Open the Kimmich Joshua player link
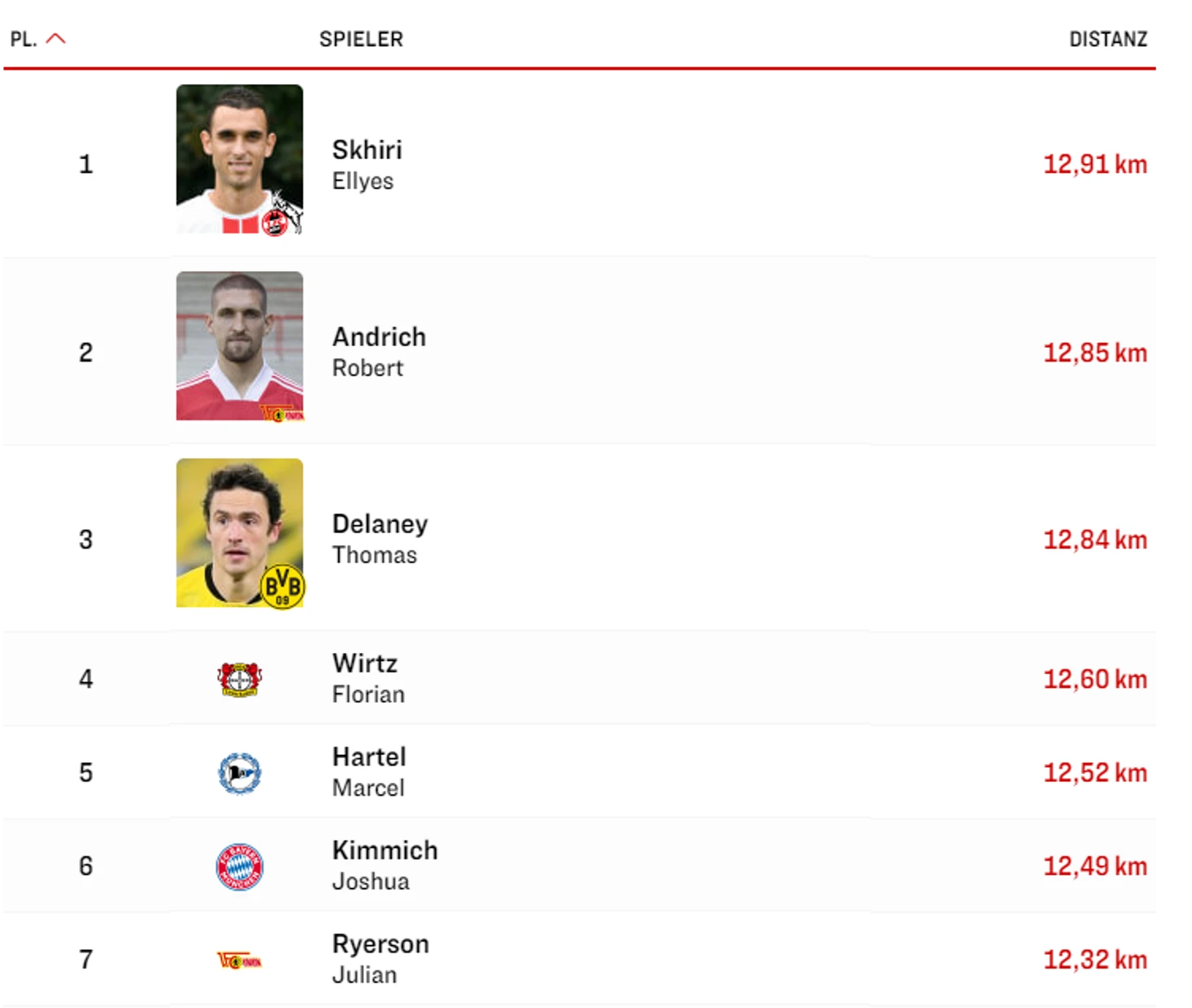Image resolution: width=1192 pixels, height=1008 pixels. (385, 865)
